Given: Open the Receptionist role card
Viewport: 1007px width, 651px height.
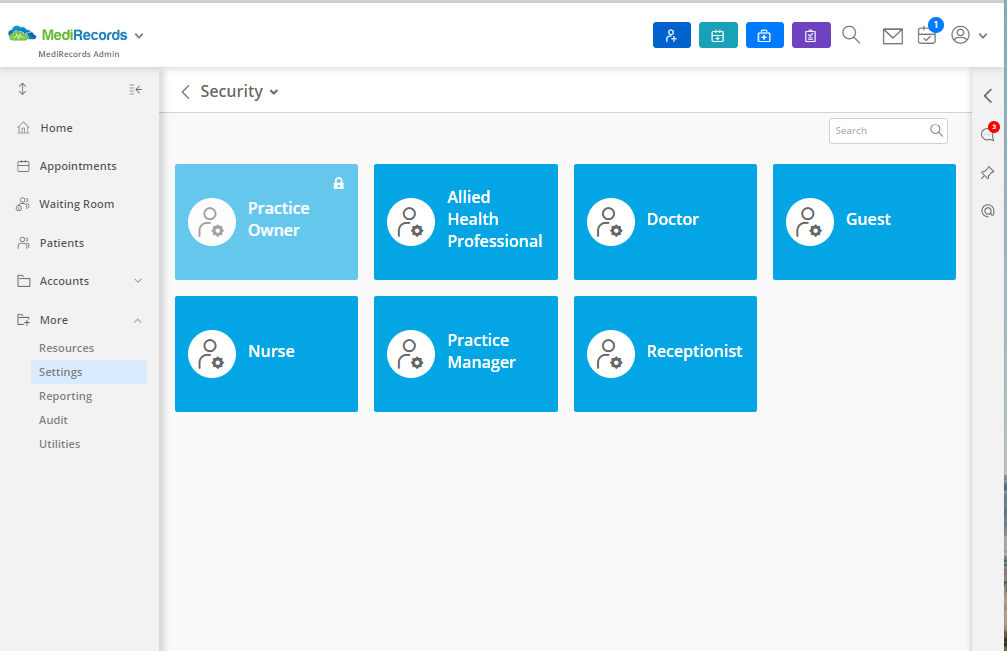Looking at the screenshot, I should click(665, 354).
